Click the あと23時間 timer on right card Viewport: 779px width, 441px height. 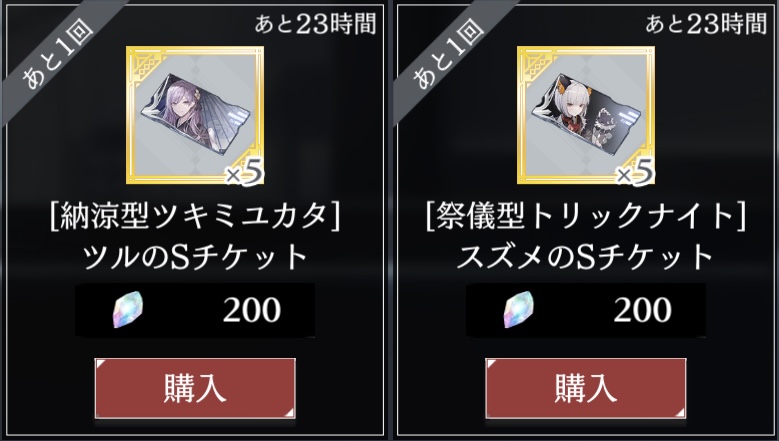click(x=706, y=24)
